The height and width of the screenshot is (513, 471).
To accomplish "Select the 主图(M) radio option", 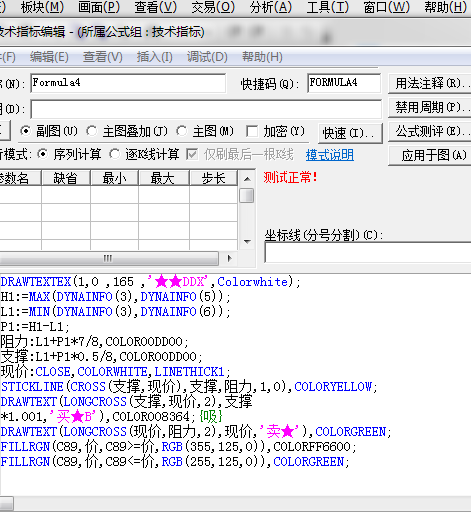I will 205,131.
